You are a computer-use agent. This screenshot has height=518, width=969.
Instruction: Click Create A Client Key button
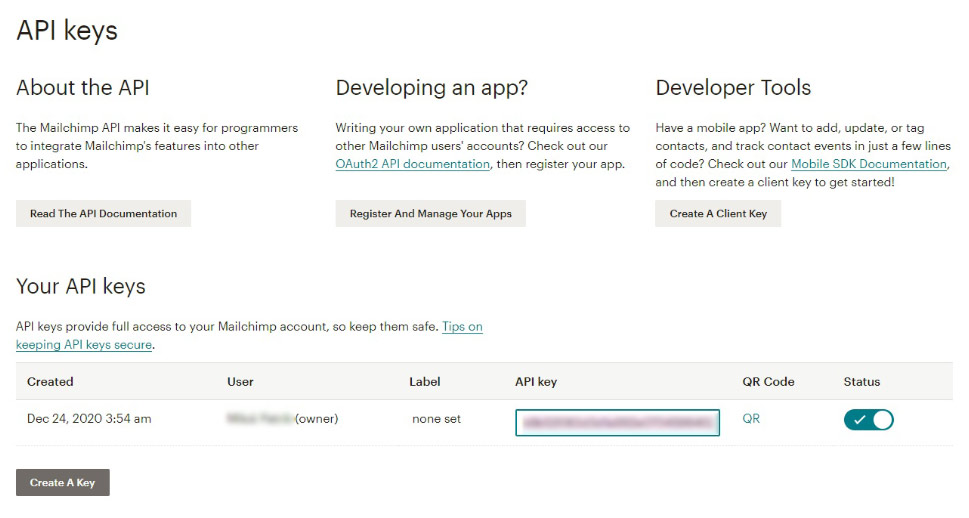(717, 213)
